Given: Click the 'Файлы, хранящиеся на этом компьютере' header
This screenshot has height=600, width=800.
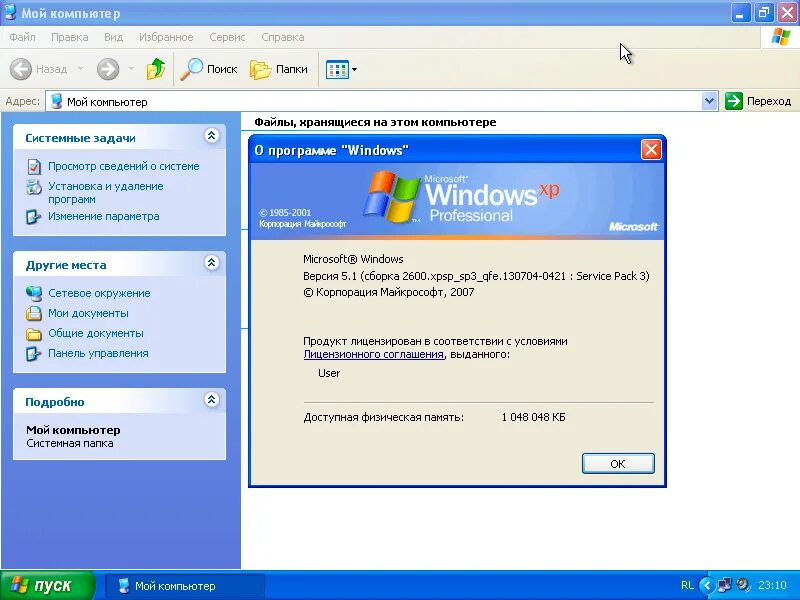Looking at the screenshot, I should pos(375,122).
